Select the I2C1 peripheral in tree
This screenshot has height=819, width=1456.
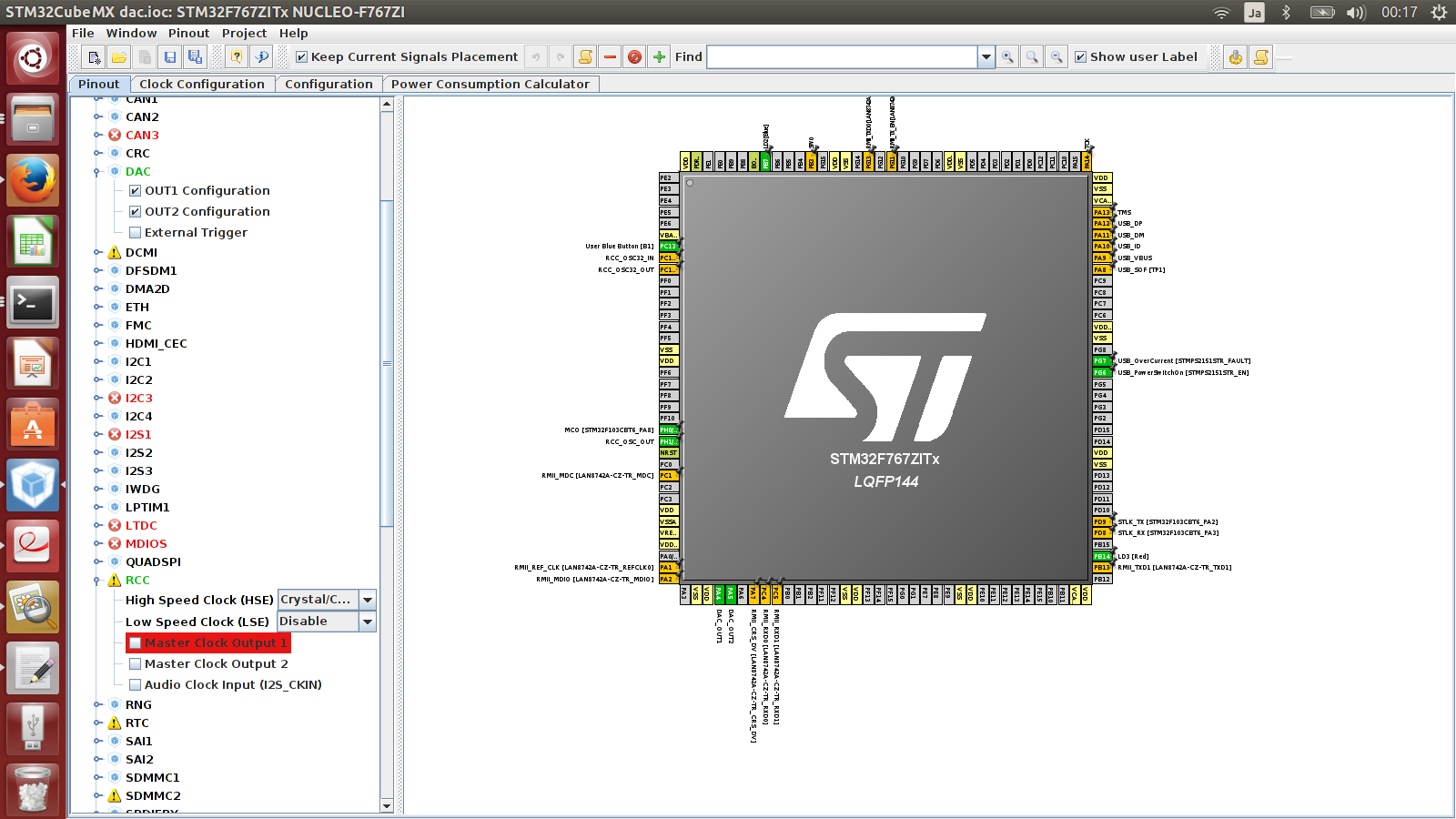(138, 362)
